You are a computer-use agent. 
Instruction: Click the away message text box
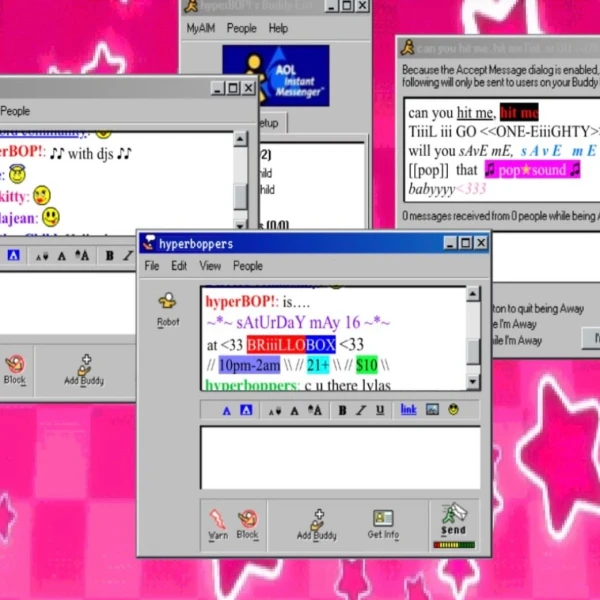[x=502, y=150]
